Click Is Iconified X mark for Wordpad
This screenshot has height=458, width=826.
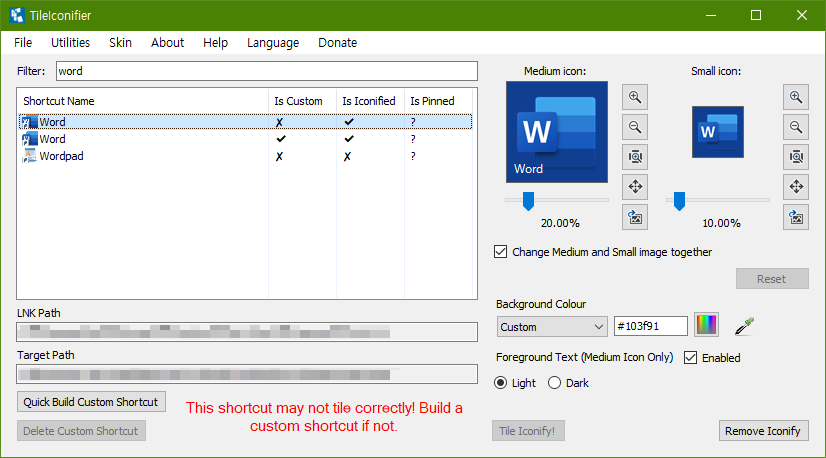pos(347,157)
